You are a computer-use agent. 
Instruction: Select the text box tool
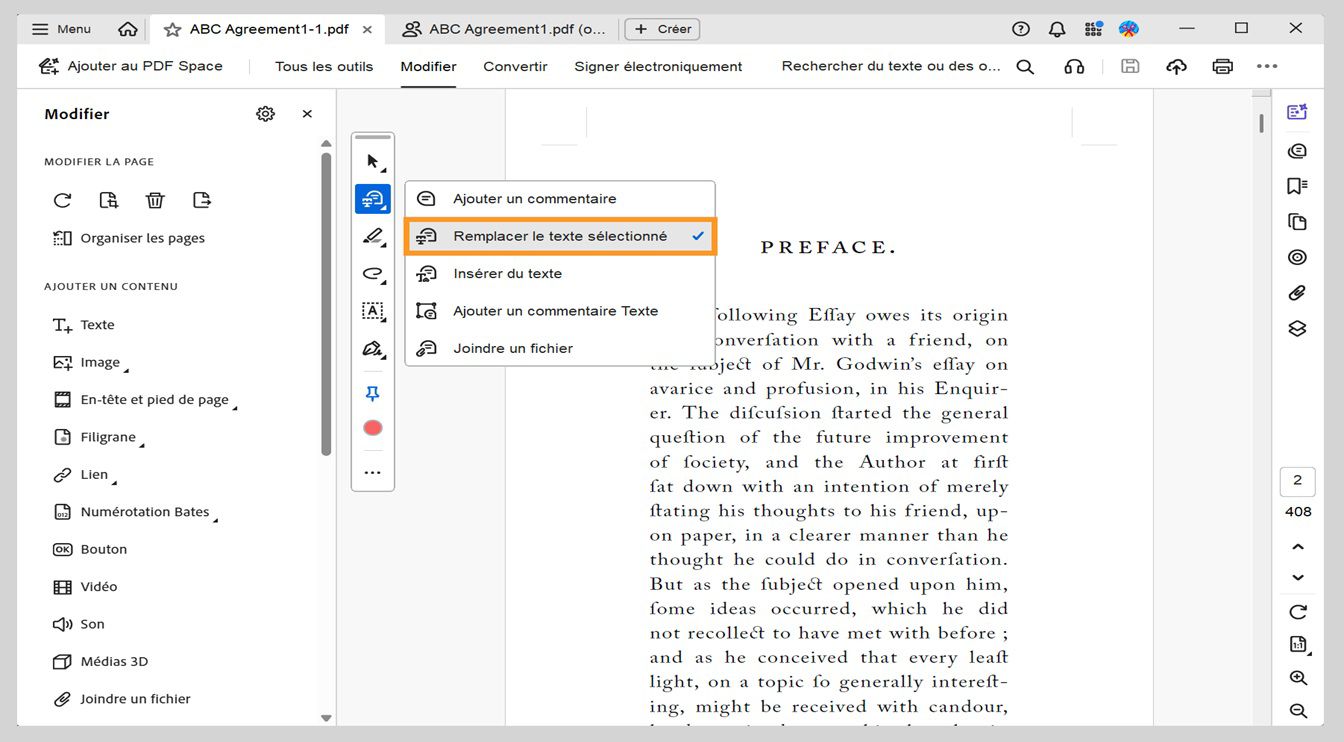372,312
